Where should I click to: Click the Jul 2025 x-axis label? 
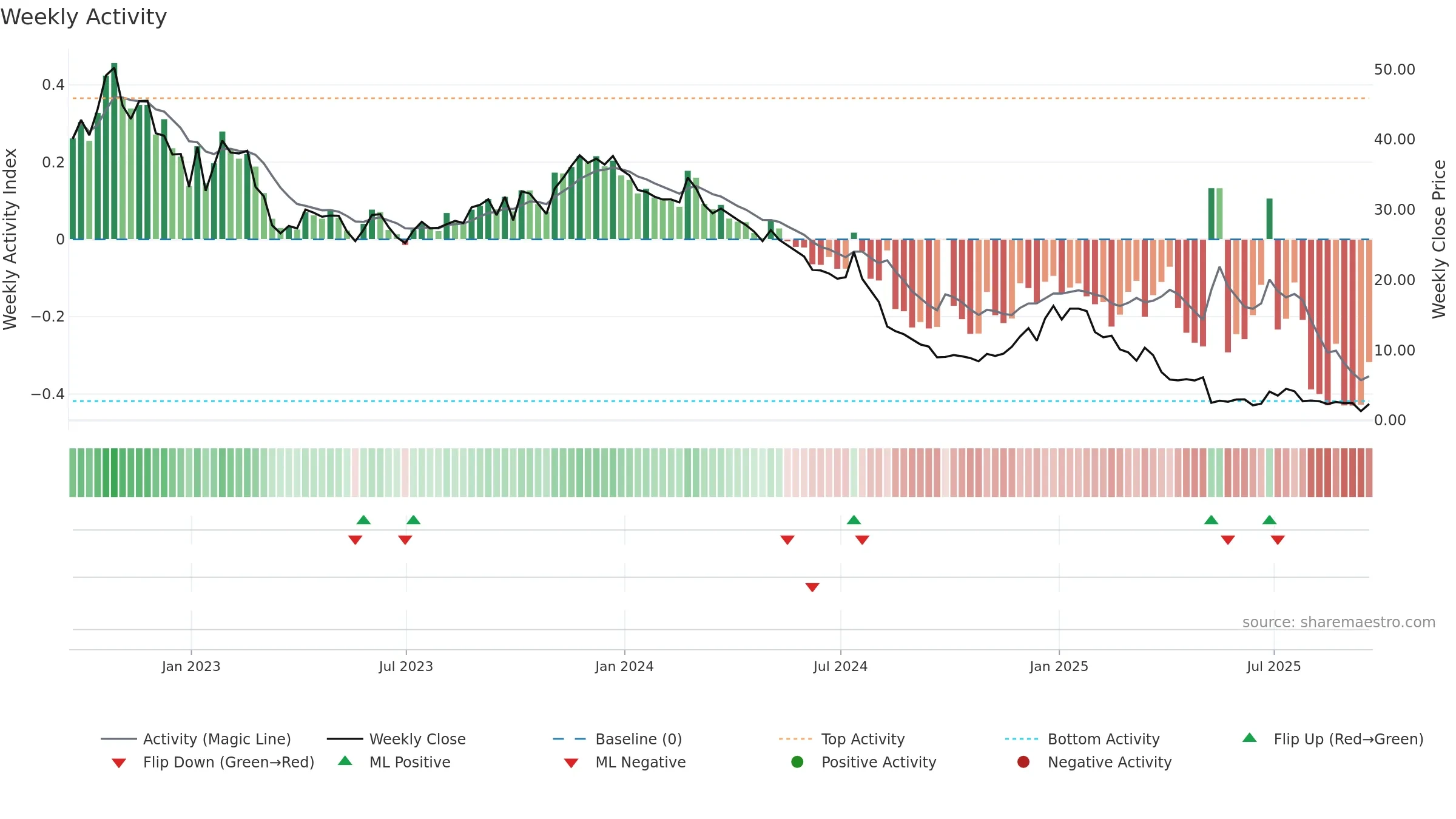(1274, 667)
